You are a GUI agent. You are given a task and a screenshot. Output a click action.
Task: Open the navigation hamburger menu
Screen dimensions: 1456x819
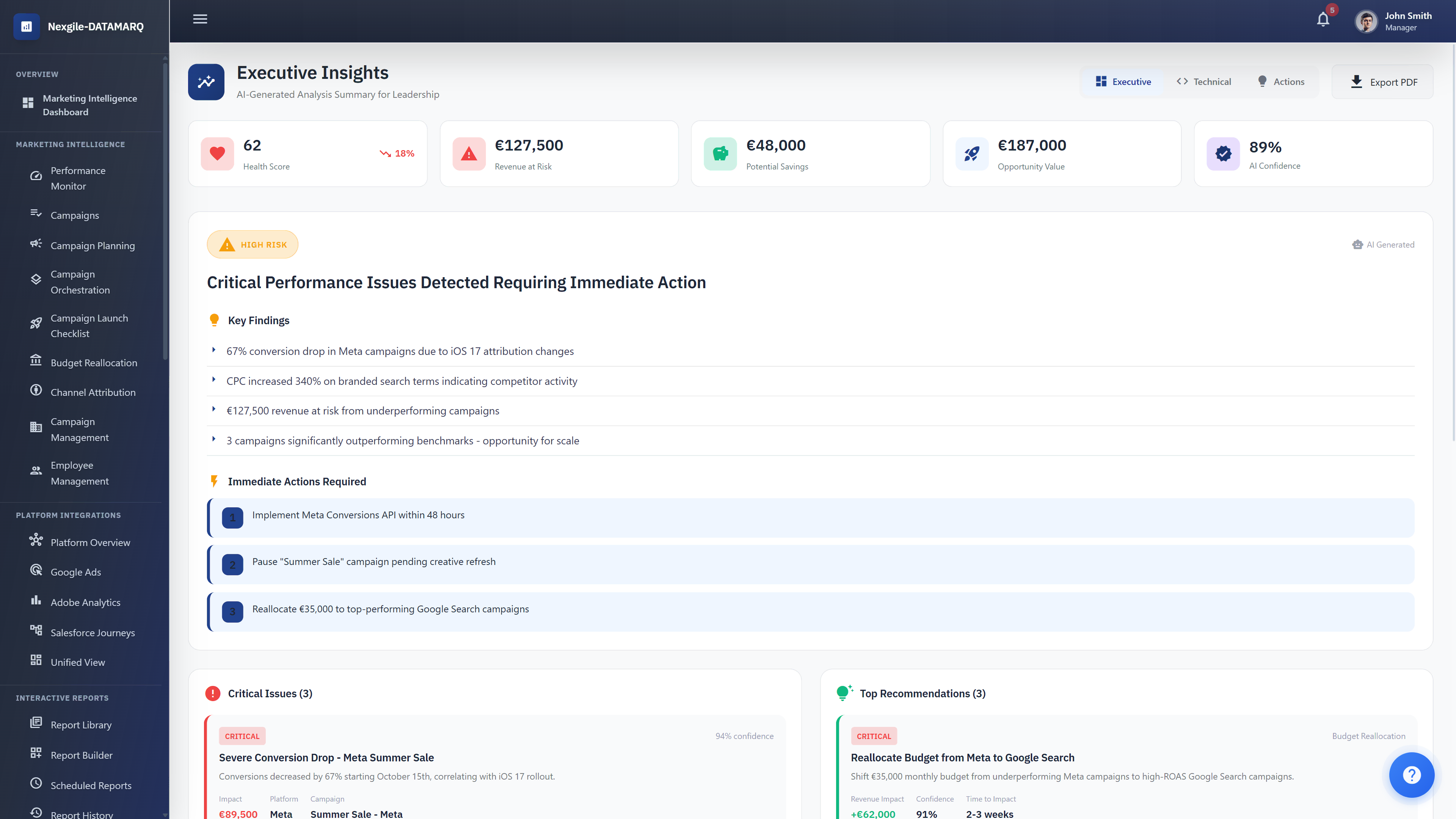tap(199, 19)
